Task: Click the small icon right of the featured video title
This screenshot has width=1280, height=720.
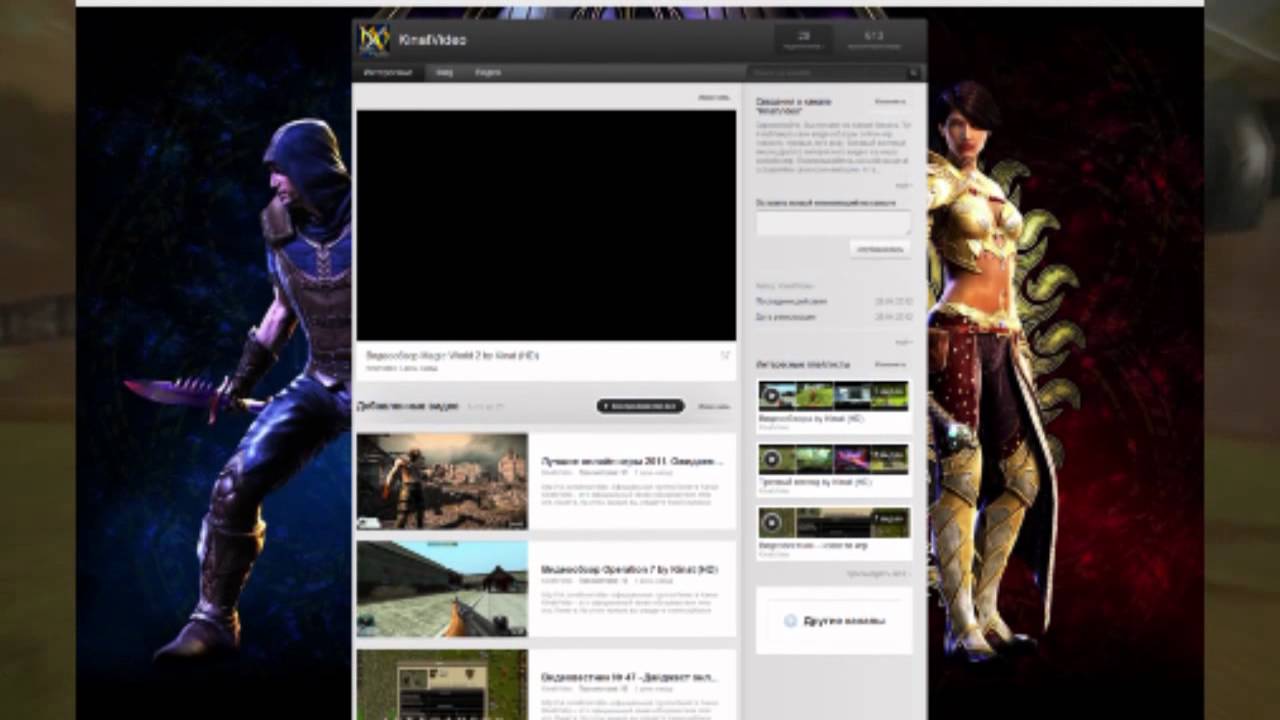Action: 725,356
